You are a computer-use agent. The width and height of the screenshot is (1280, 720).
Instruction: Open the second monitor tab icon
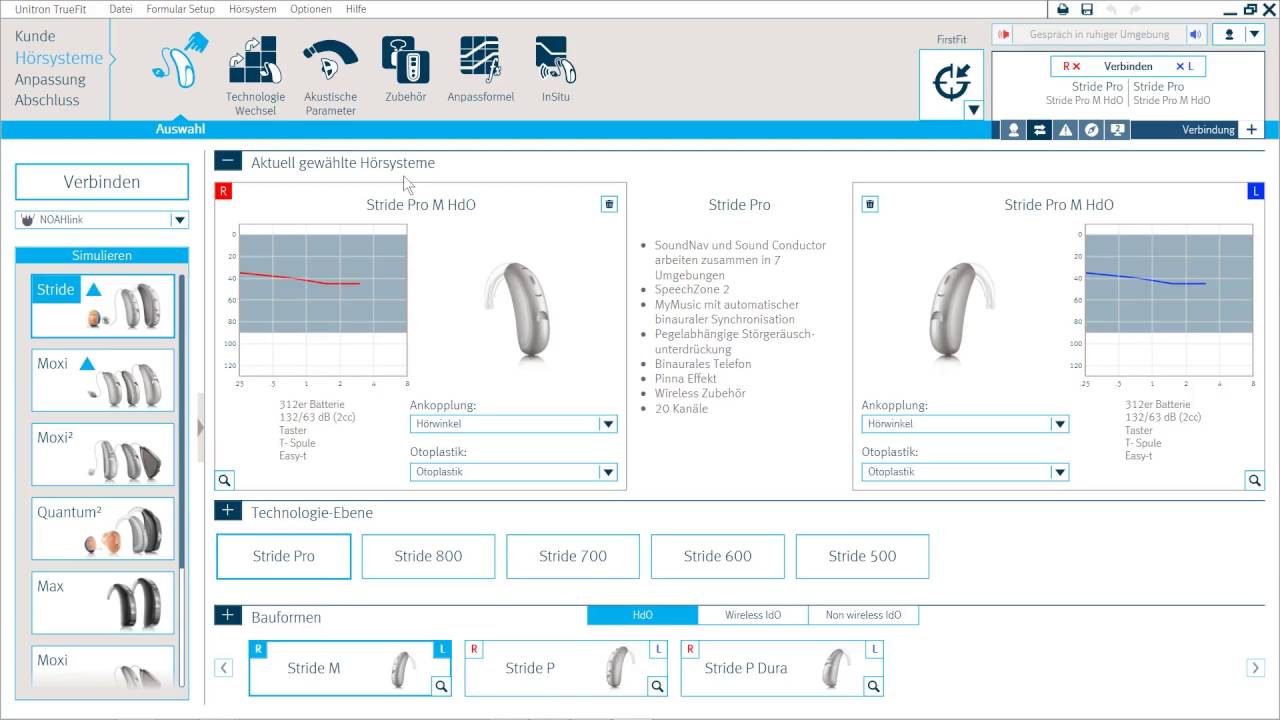1117,130
